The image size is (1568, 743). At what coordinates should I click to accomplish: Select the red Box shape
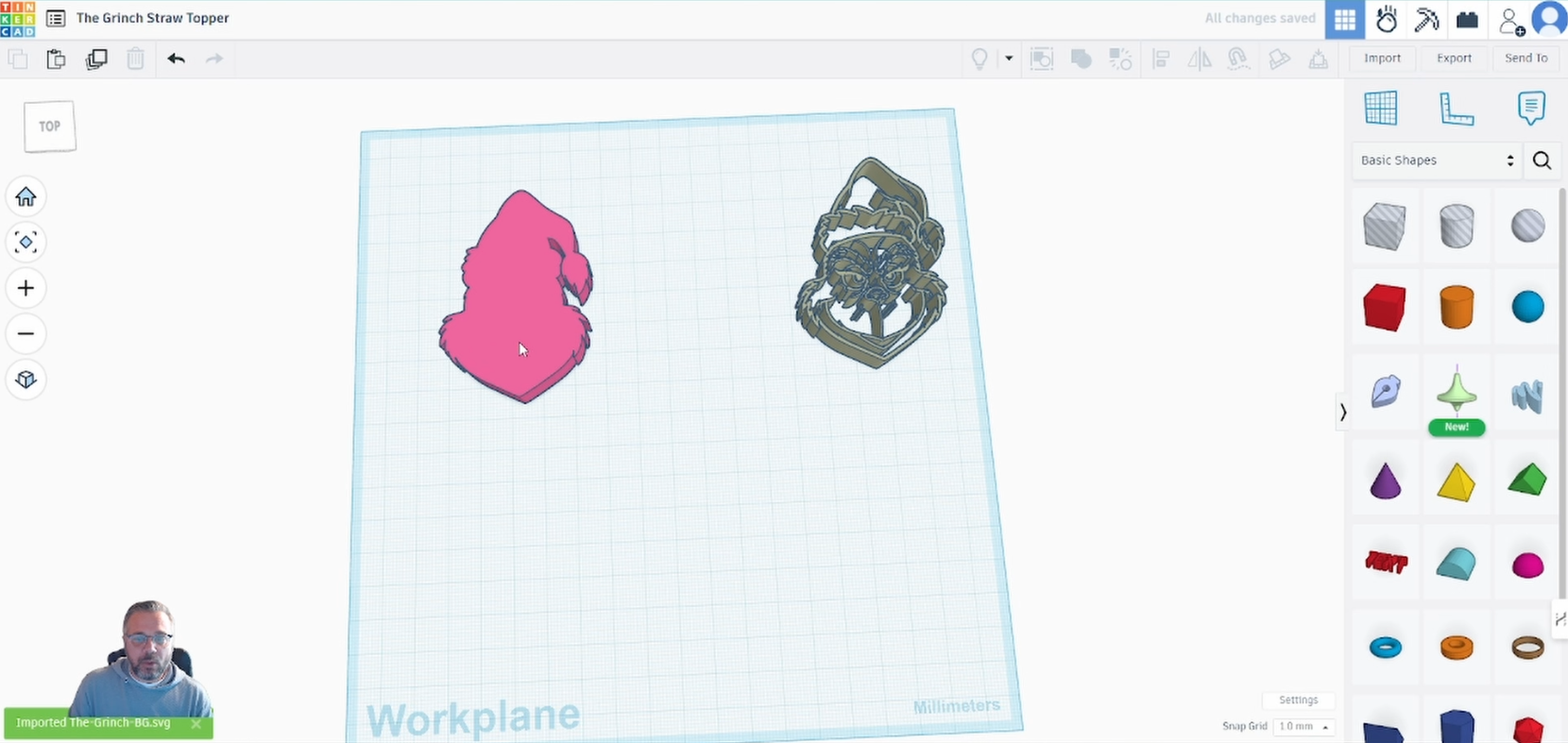point(1384,308)
